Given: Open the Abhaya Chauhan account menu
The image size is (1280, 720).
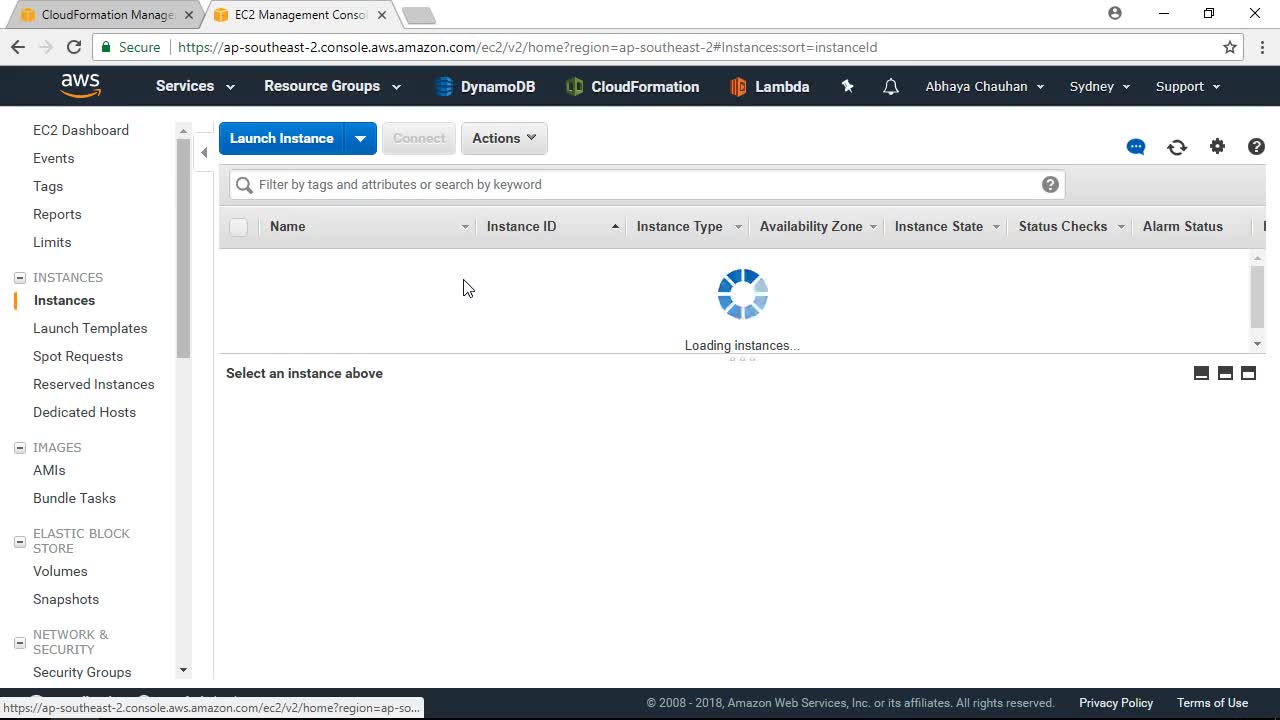Looking at the screenshot, I should pos(985,86).
